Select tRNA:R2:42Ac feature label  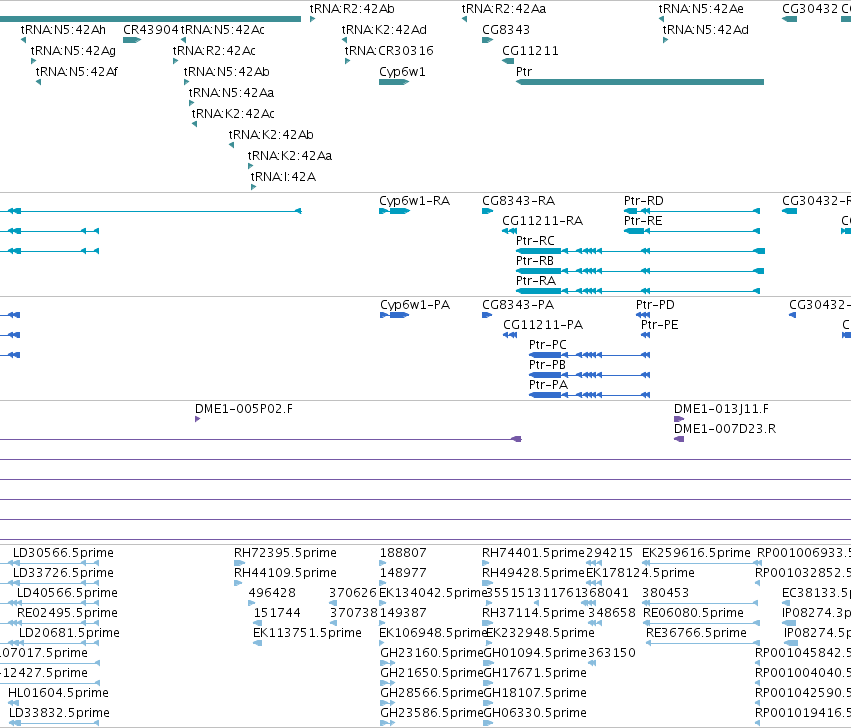click(214, 50)
